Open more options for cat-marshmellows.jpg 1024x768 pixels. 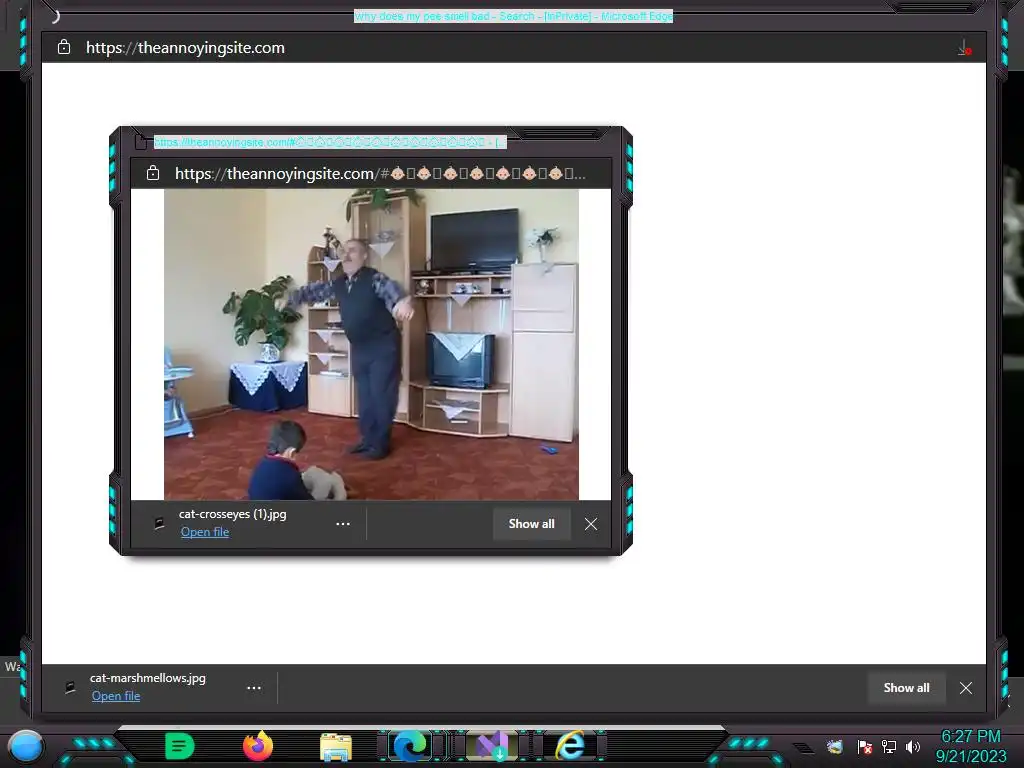pyautogui.click(x=254, y=688)
